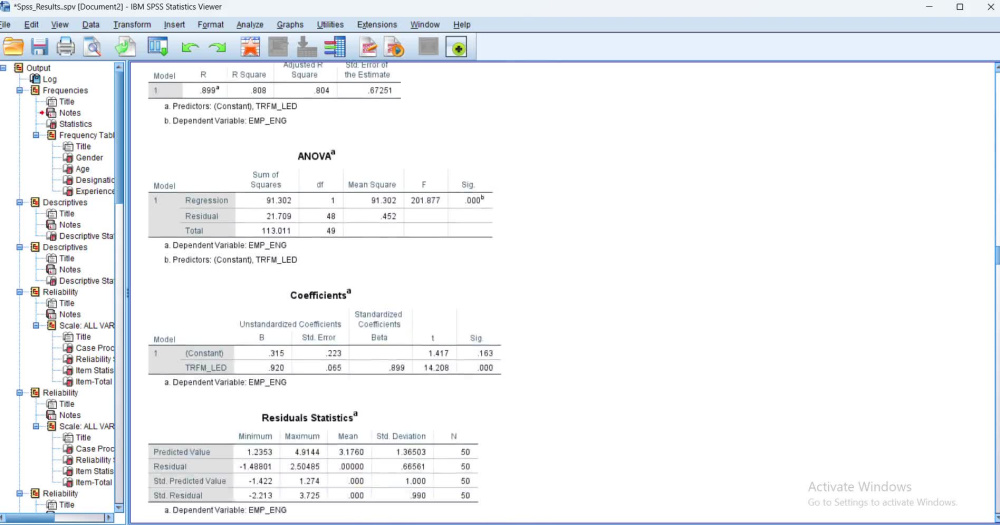The image size is (1000, 525).
Task: Open the Extensions menu
Action: (x=377, y=24)
